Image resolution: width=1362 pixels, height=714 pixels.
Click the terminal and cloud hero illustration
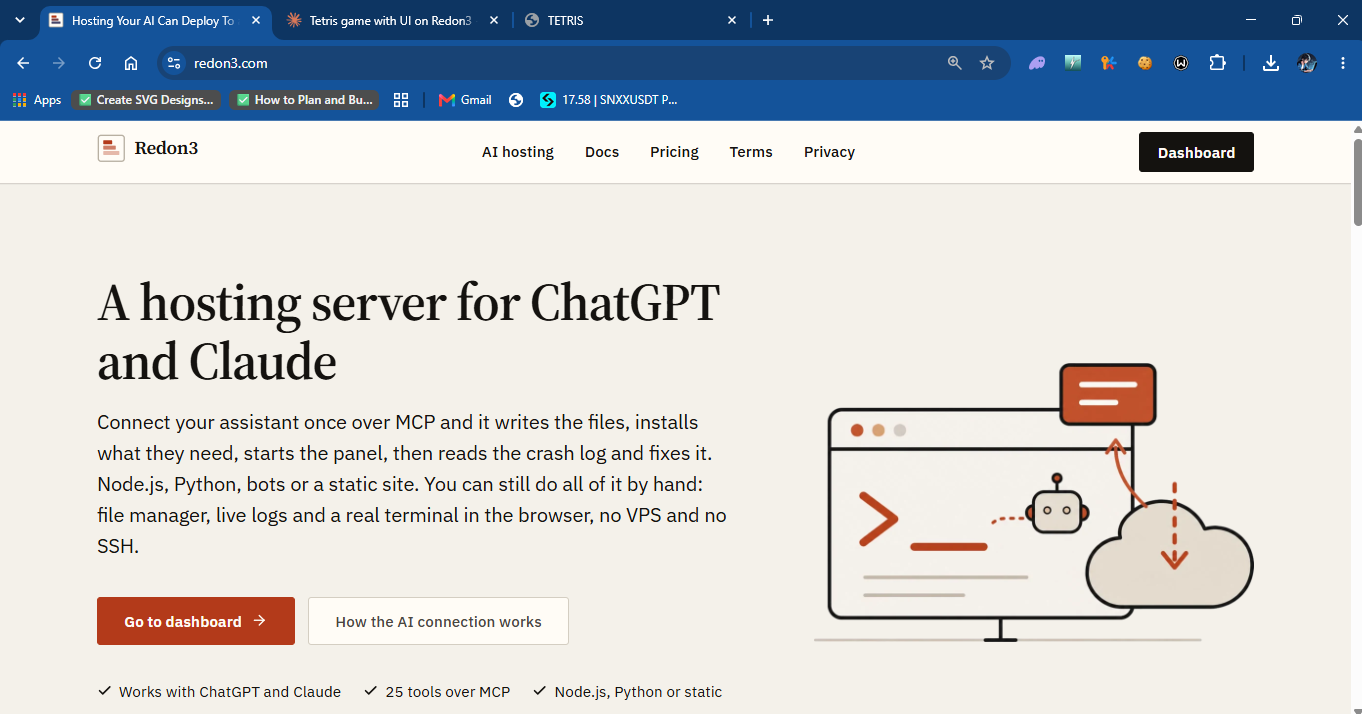tap(1033, 503)
